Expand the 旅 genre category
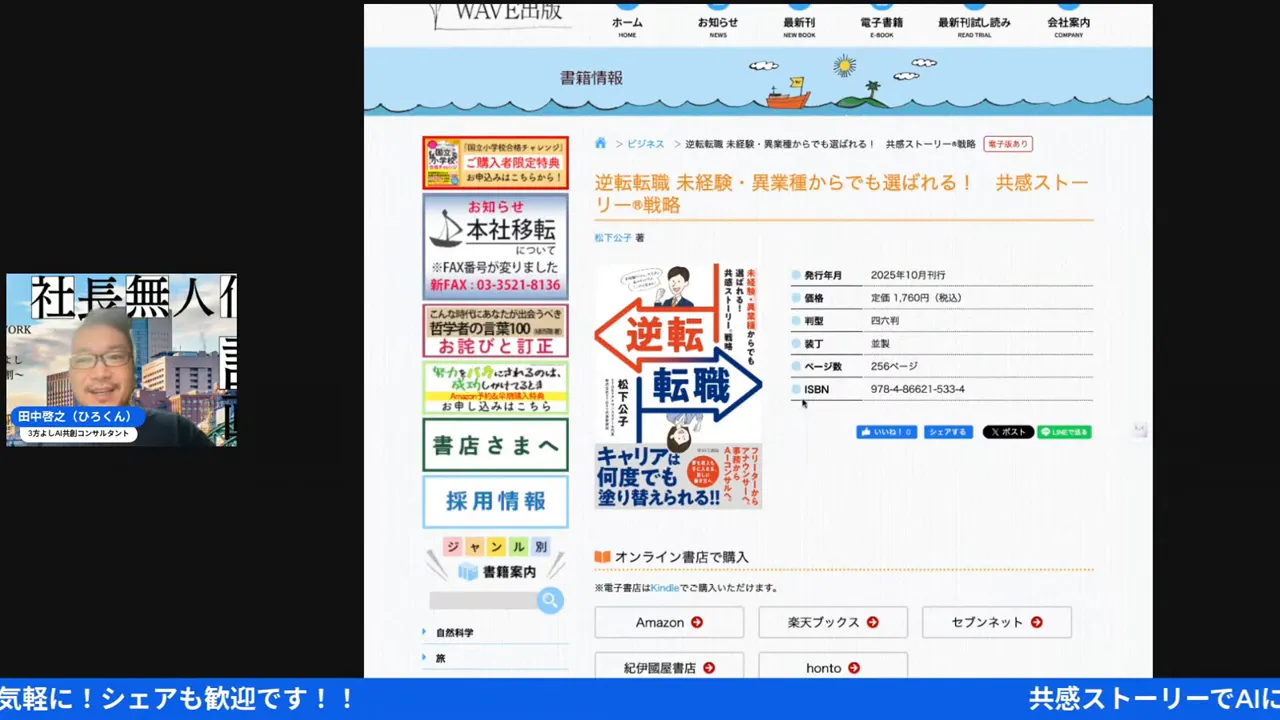The width and height of the screenshot is (1280, 720). pos(440,658)
